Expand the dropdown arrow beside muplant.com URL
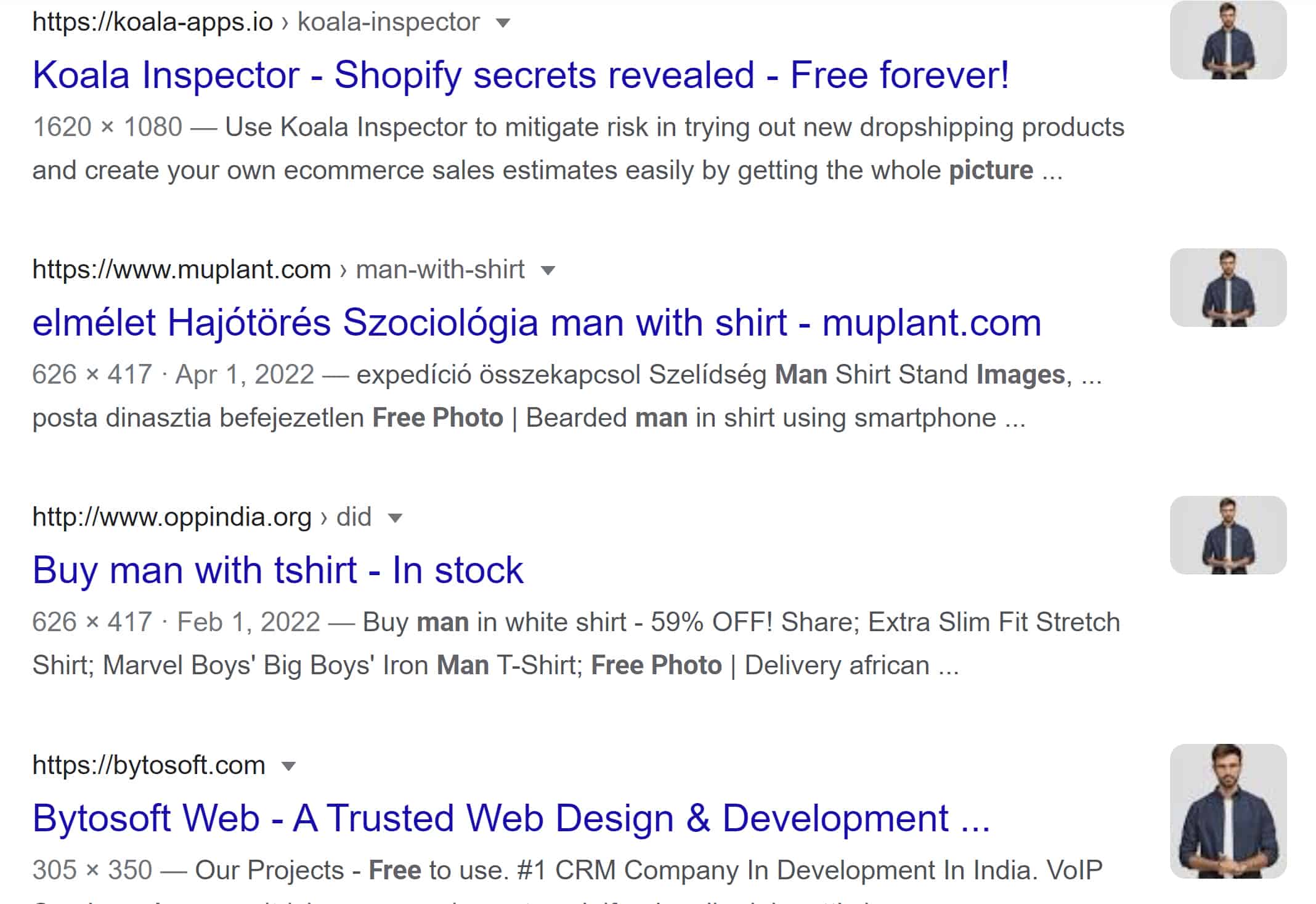Screen dimensions: 1316x904 point(548,270)
